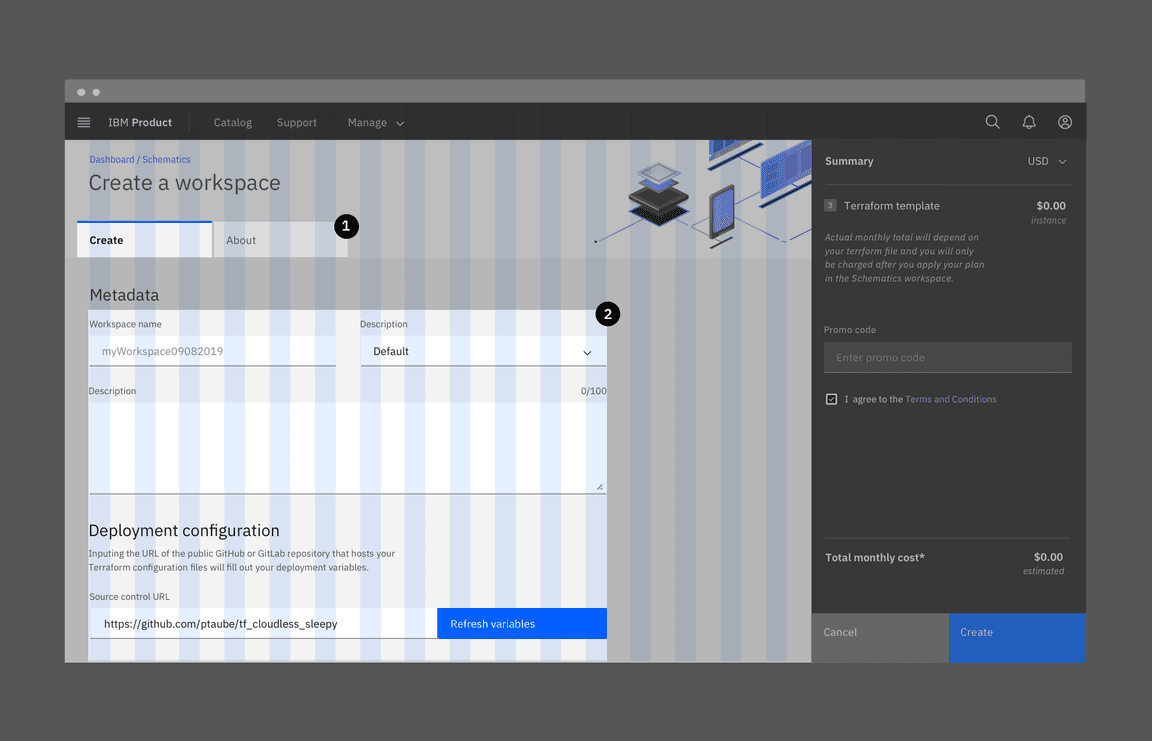Viewport: 1152px width, 741px height.
Task: Switch to the About tab
Action: click(x=280, y=240)
